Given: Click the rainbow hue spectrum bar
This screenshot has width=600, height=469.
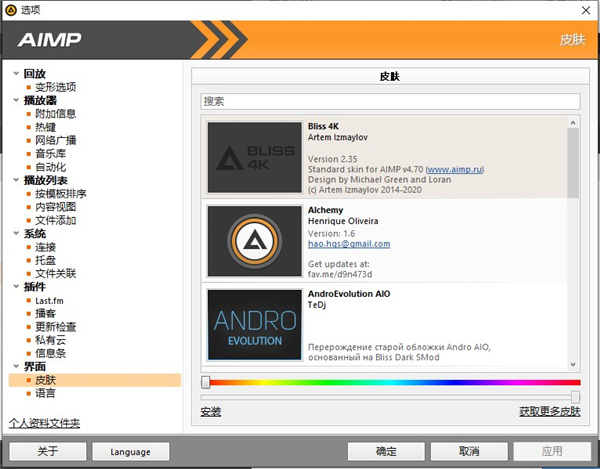Looking at the screenshot, I should [394, 382].
